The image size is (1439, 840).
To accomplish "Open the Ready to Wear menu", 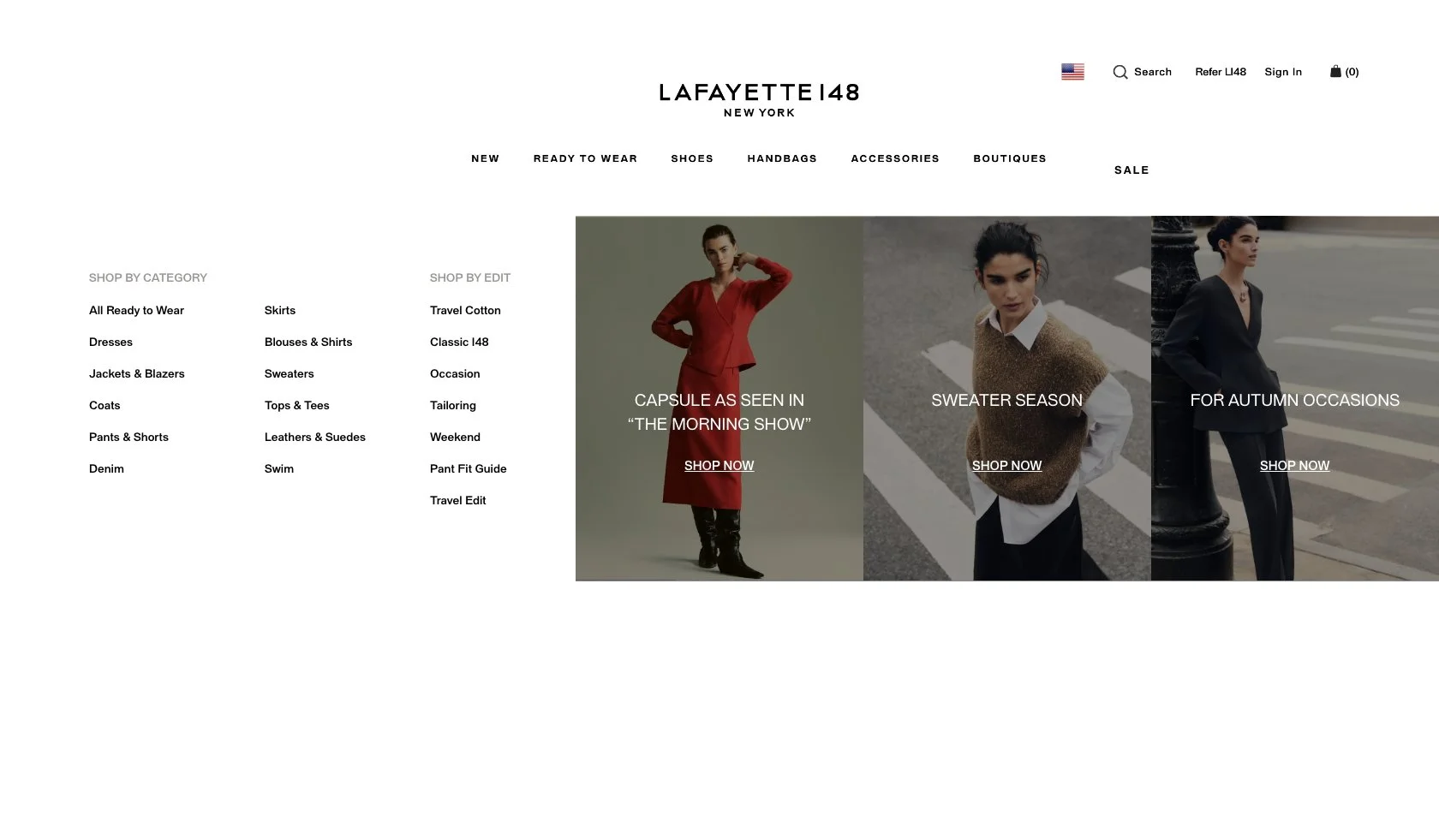I will click(585, 158).
